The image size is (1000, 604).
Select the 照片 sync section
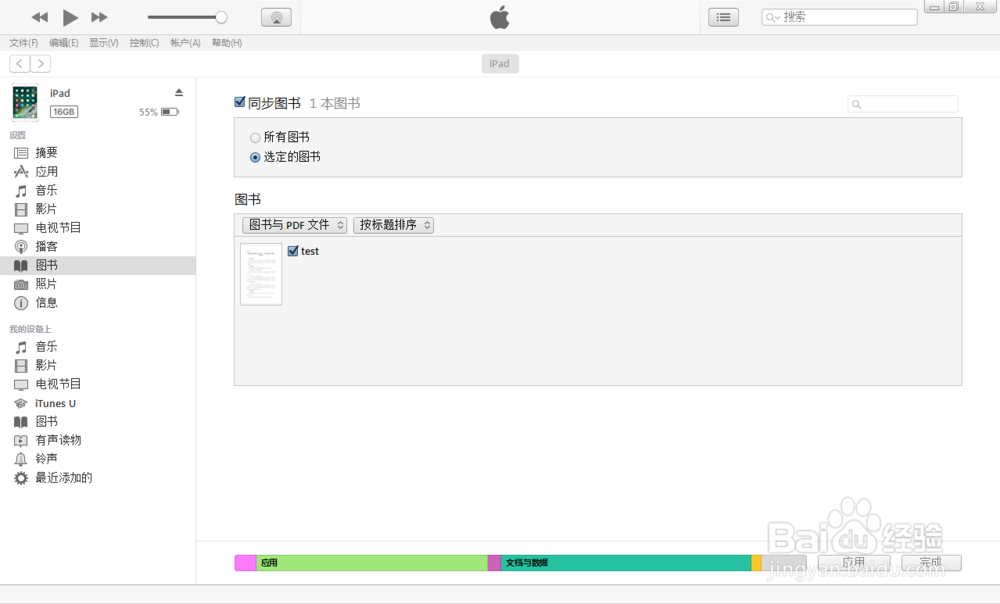[x=45, y=283]
